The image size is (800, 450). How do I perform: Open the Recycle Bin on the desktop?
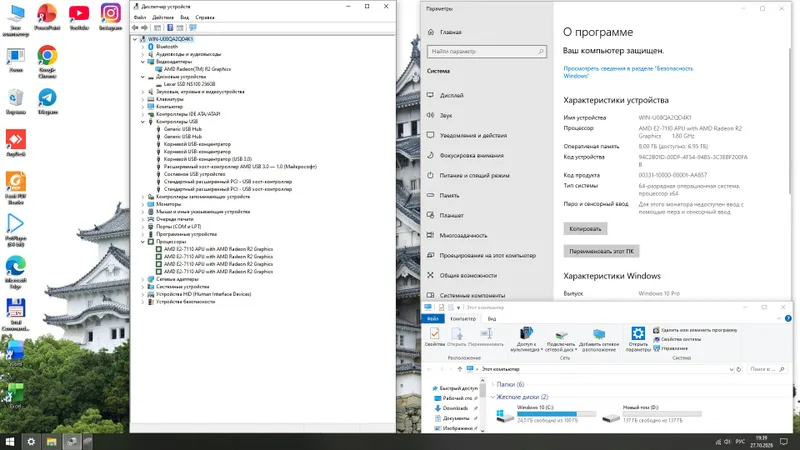coord(15,101)
